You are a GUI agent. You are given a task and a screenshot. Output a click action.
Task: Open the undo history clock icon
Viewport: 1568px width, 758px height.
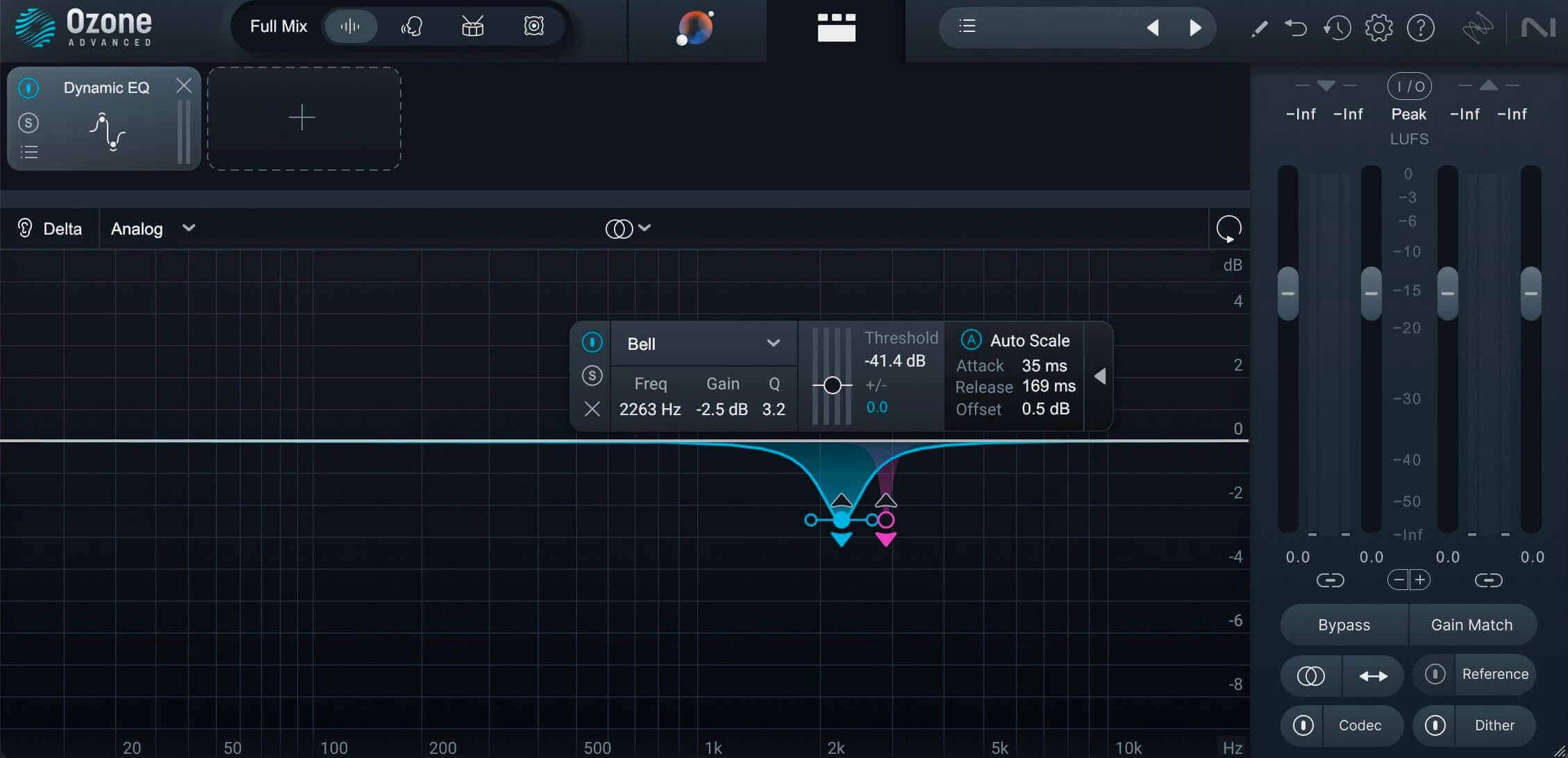pyautogui.click(x=1337, y=28)
